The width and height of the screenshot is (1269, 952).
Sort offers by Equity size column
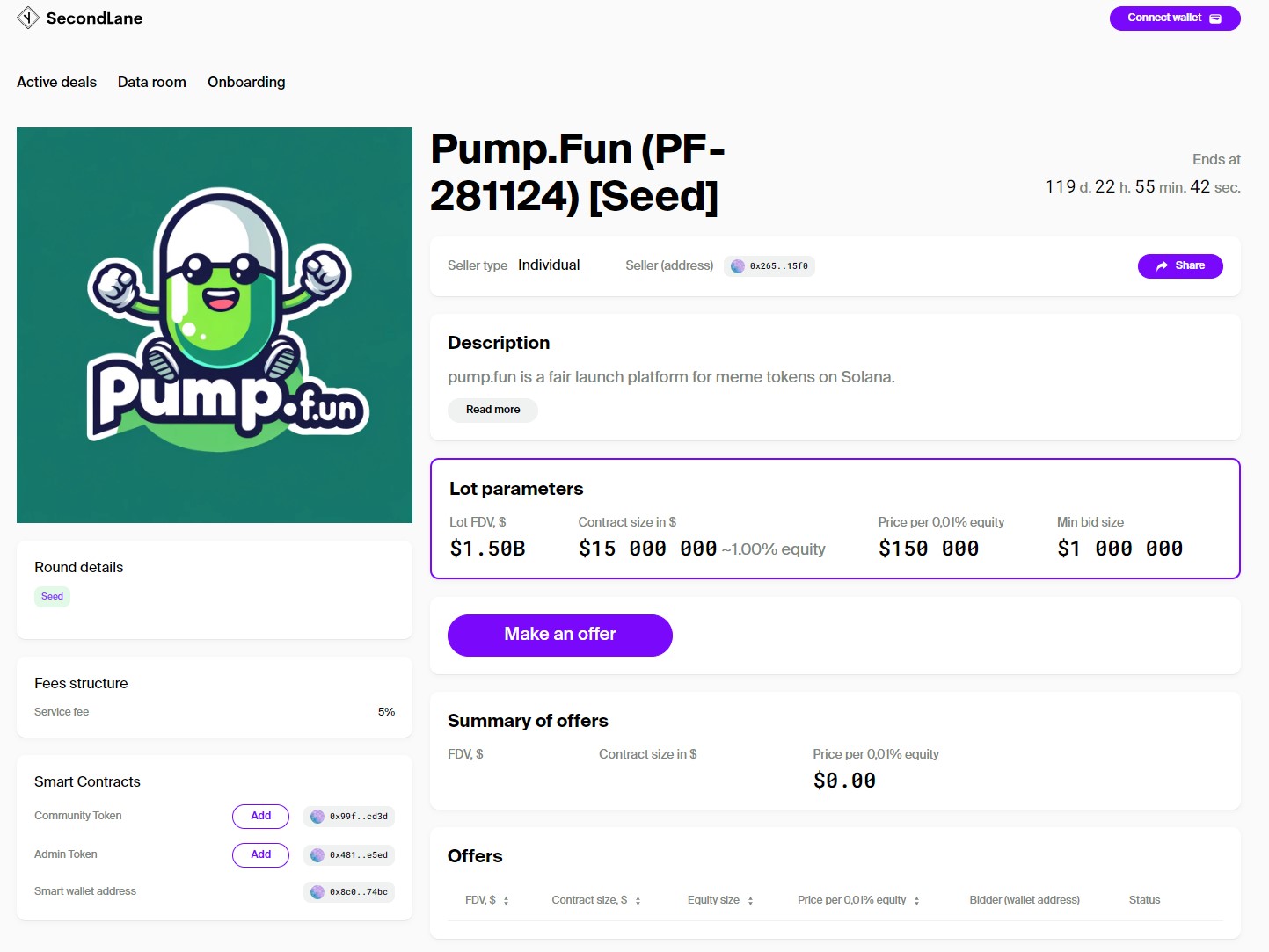tap(750, 901)
